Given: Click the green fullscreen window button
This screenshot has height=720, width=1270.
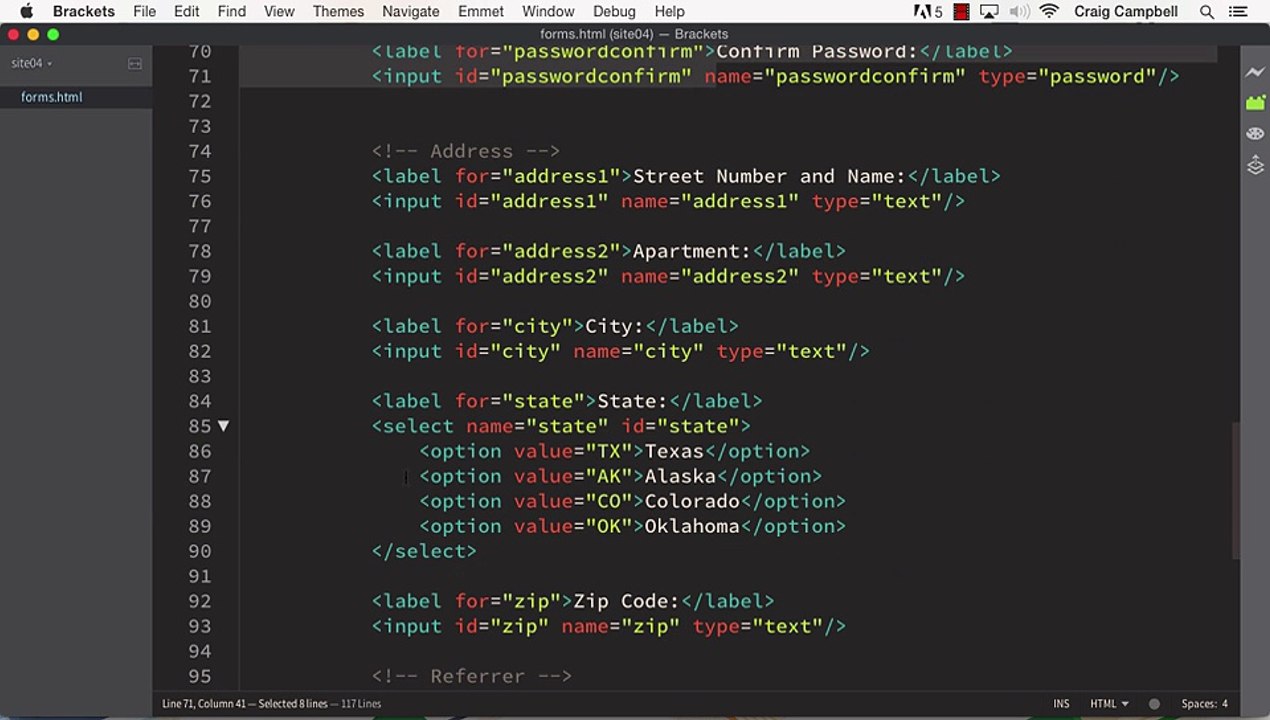Looking at the screenshot, I should [x=53, y=34].
